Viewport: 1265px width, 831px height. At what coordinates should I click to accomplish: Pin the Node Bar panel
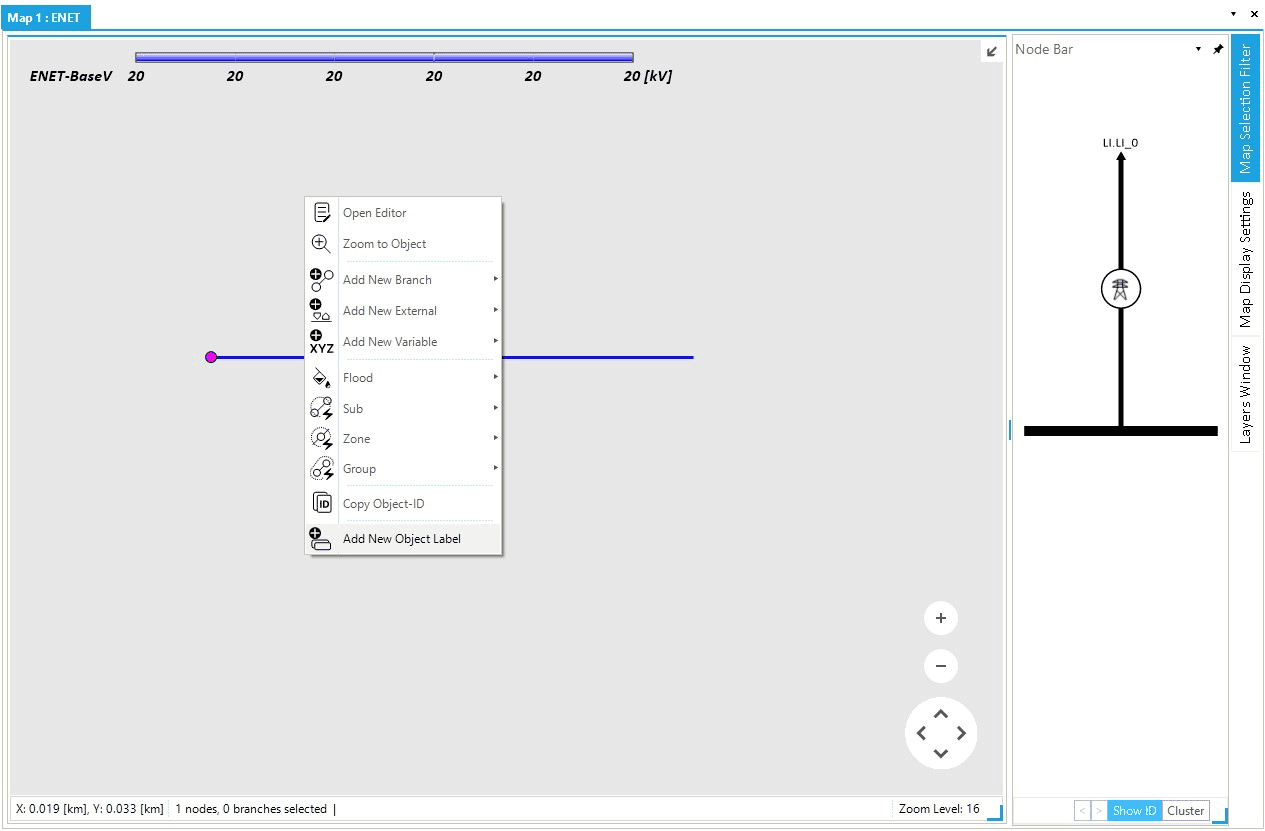[x=1217, y=49]
